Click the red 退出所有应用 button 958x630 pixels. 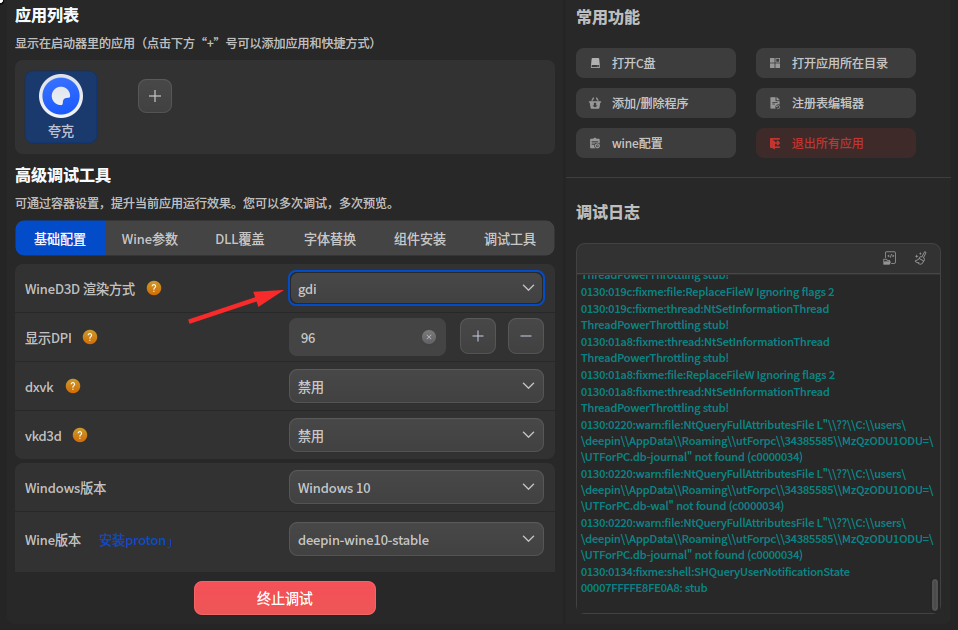tap(836, 143)
